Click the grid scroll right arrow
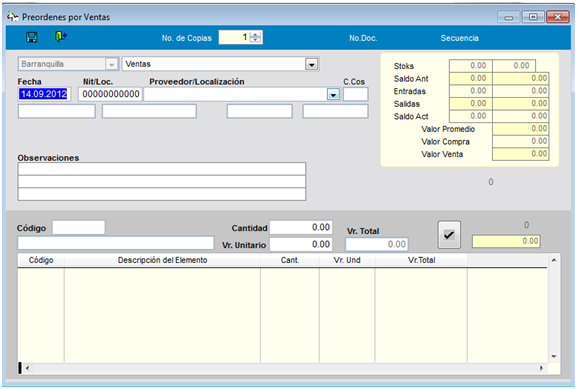Screen dimensions: 577x389 [541, 368]
